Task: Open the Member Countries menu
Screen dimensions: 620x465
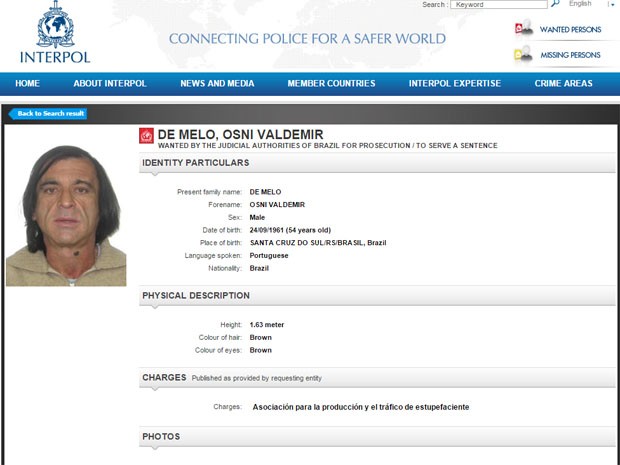Action: click(x=331, y=83)
